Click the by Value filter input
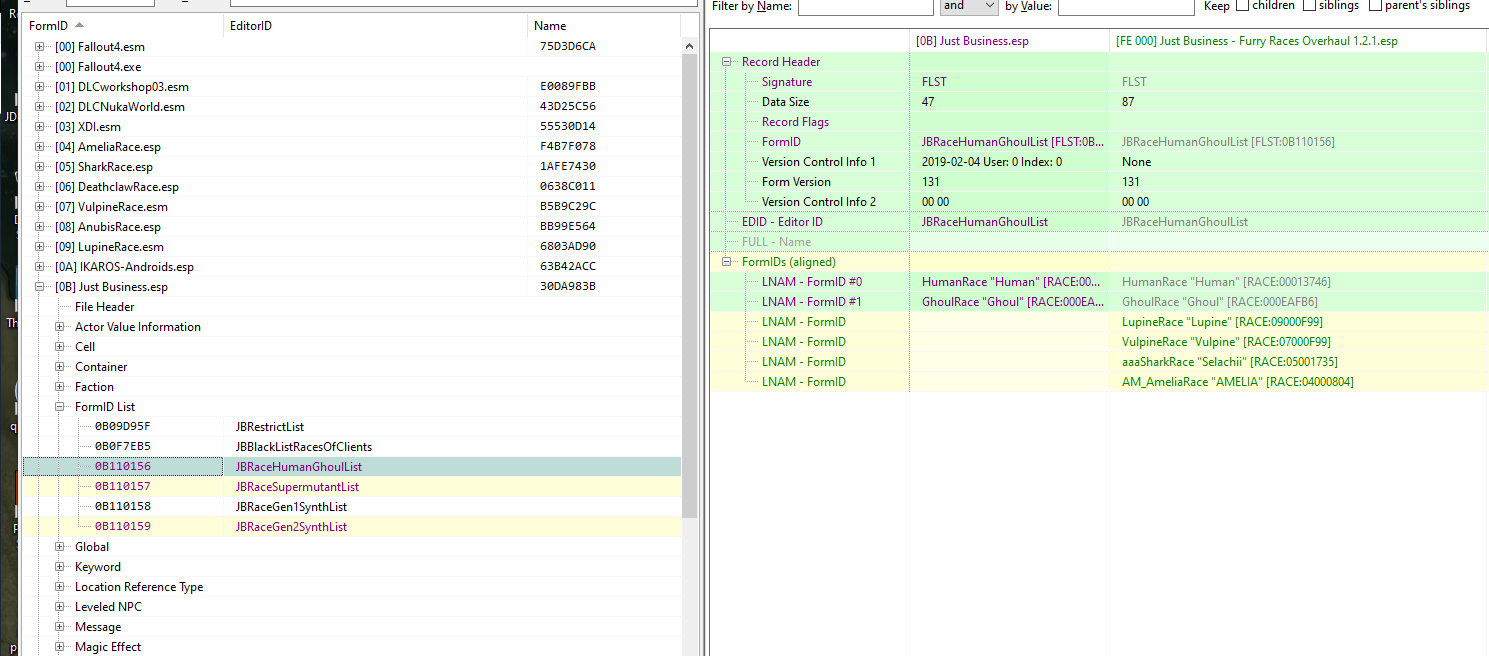Screen dimensions: 1489x656 (x=1126, y=6)
